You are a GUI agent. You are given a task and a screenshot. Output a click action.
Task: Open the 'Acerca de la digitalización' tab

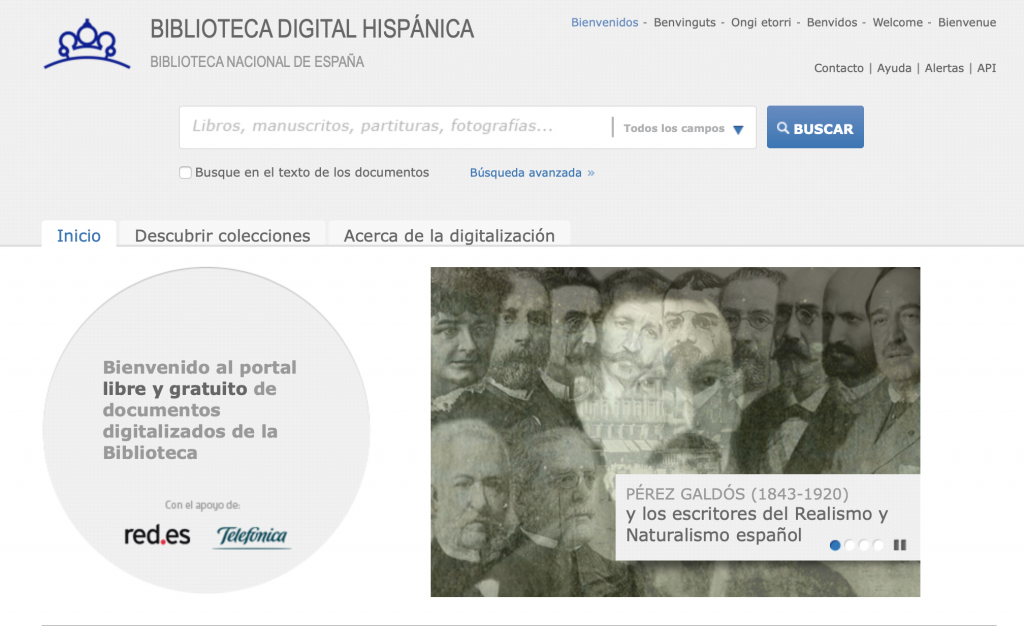tap(449, 235)
